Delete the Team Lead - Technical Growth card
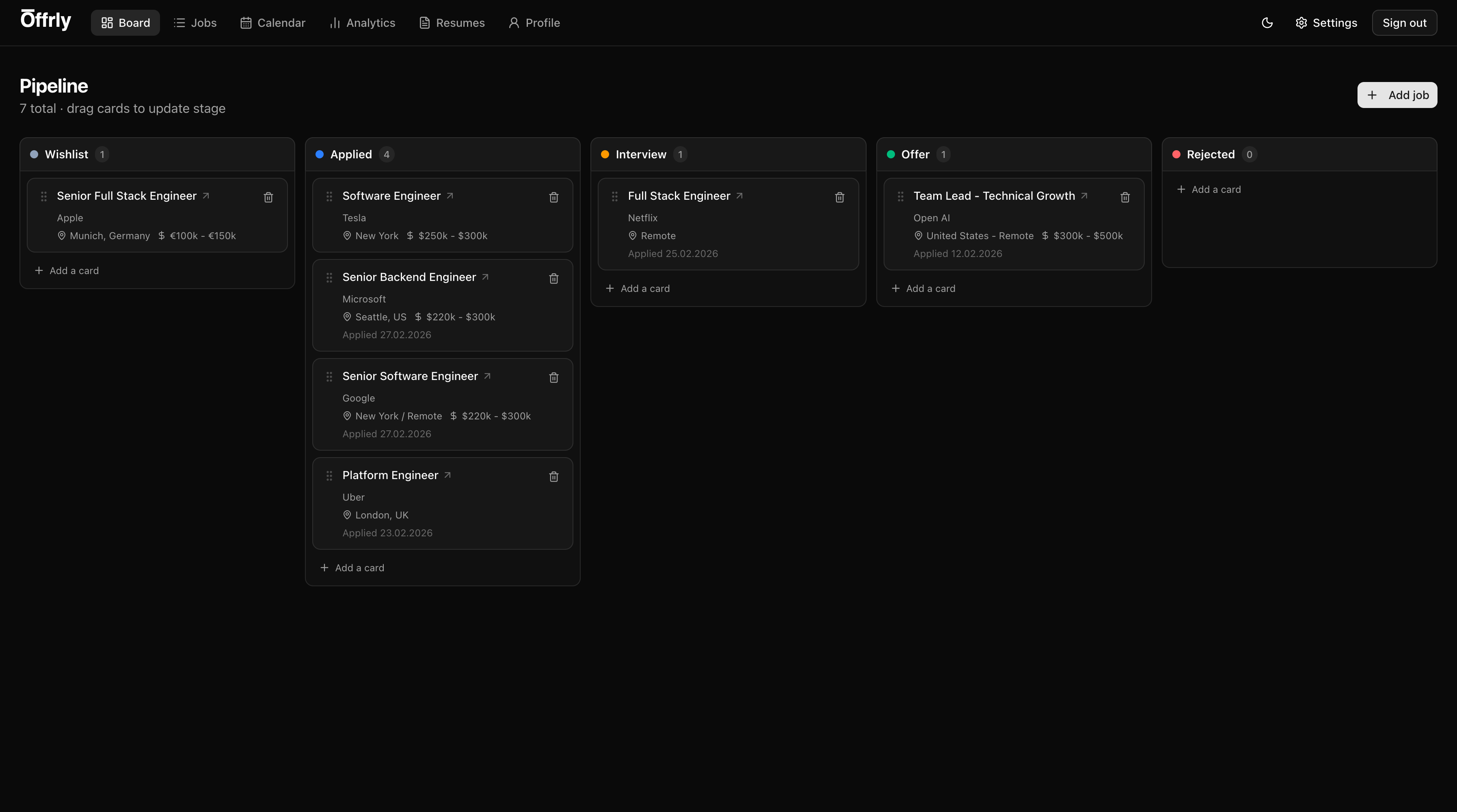Viewport: 1457px width, 812px height. point(1125,197)
